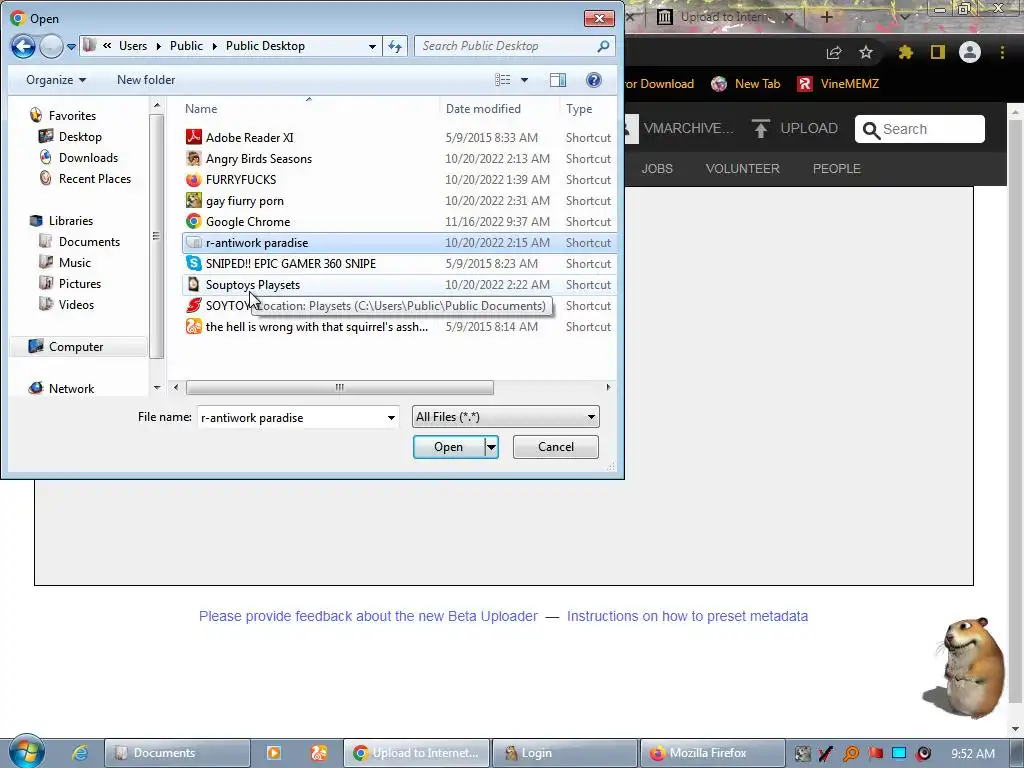Select SNIPED!! EPIC GAMER 360 SNIPE icon
1024x768 pixels.
click(193, 263)
